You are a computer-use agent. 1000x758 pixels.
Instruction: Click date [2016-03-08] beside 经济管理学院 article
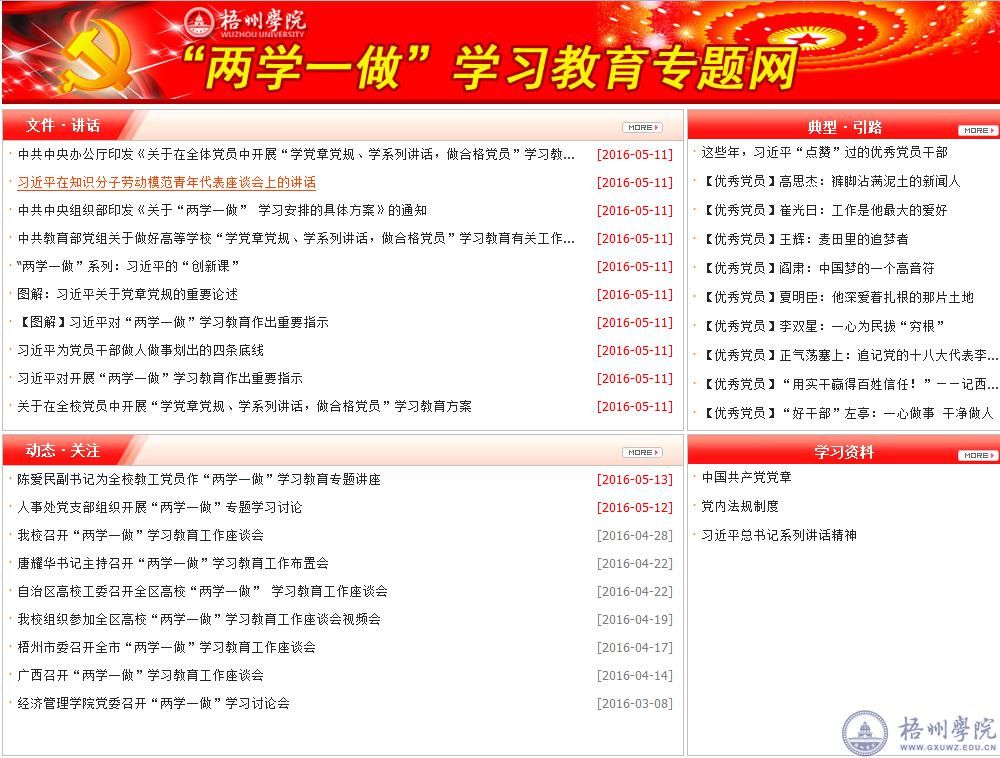click(635, 704)
